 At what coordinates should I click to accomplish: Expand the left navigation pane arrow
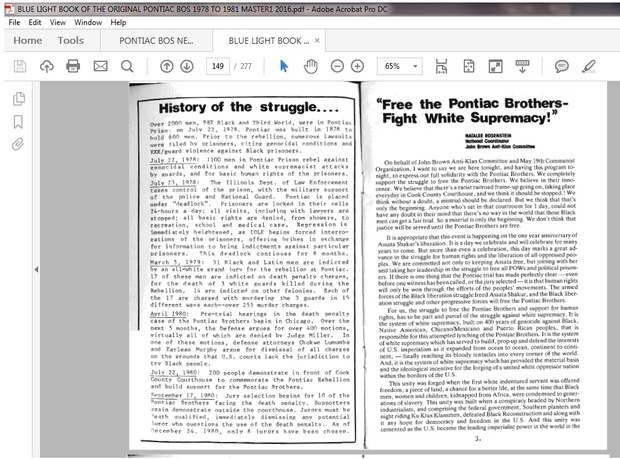tap(36, 270)
